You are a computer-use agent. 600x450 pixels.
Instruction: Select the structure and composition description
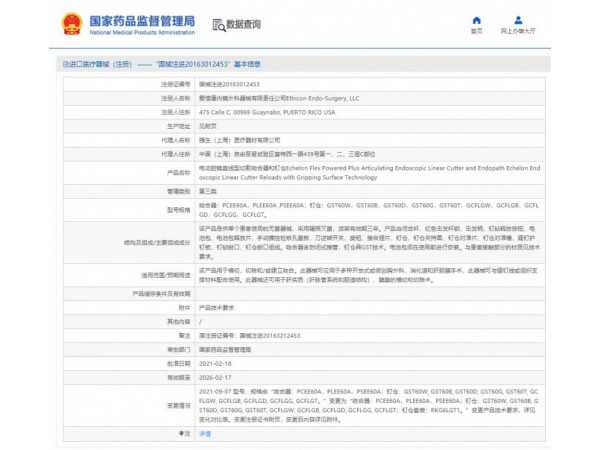tap(370, 243)
